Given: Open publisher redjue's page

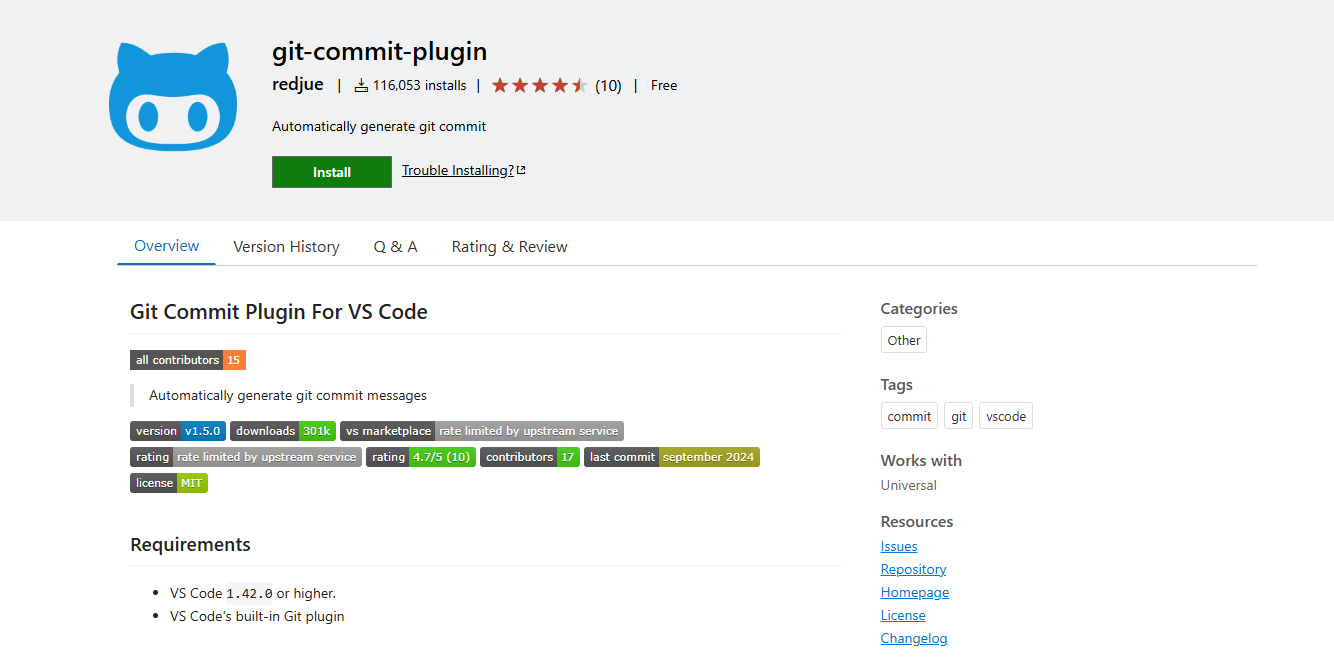Looking at the screenshot, I should 298,85.
